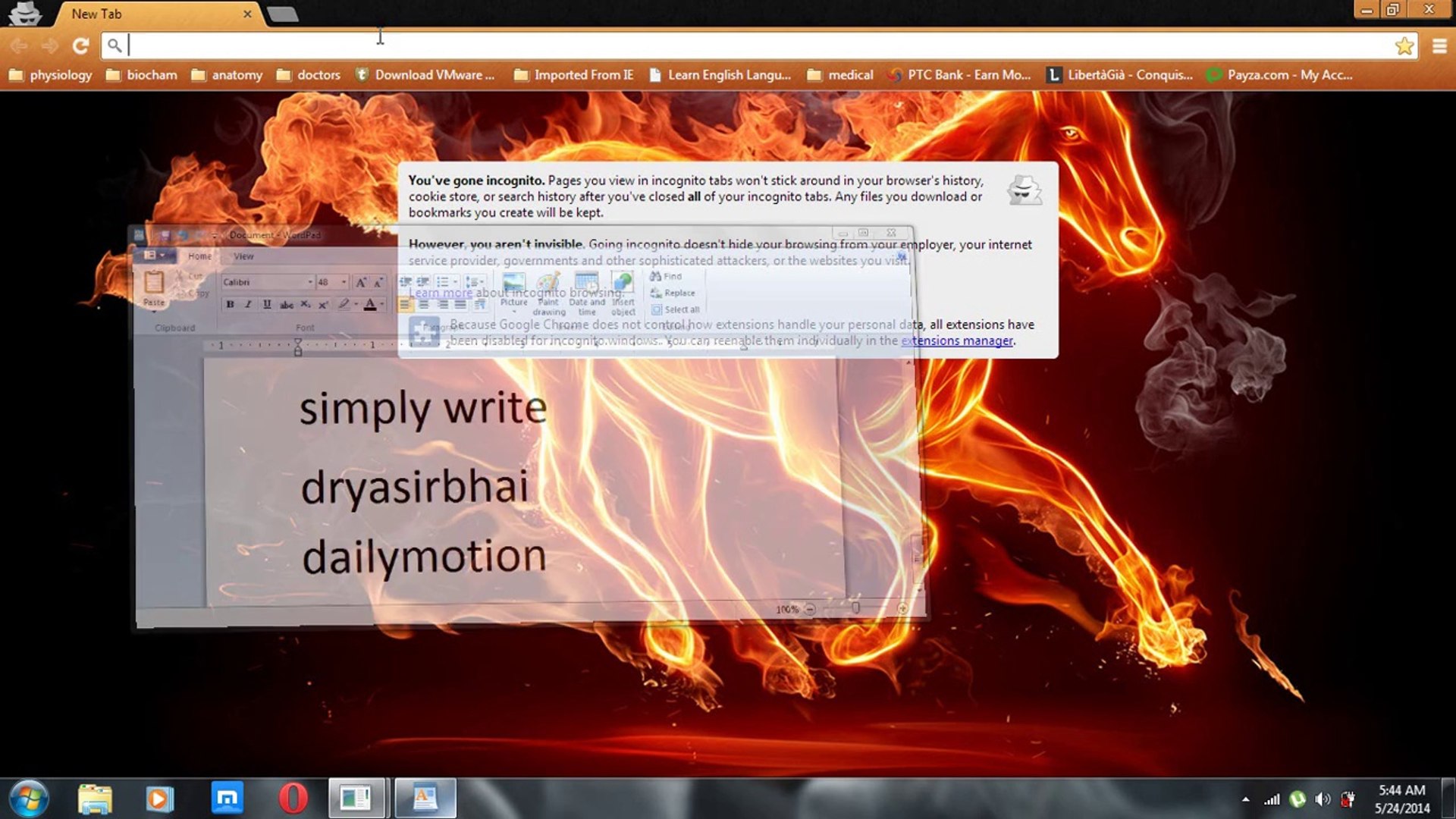Click the Chrome reload button

pyautogui.click(x=80, y=46)
